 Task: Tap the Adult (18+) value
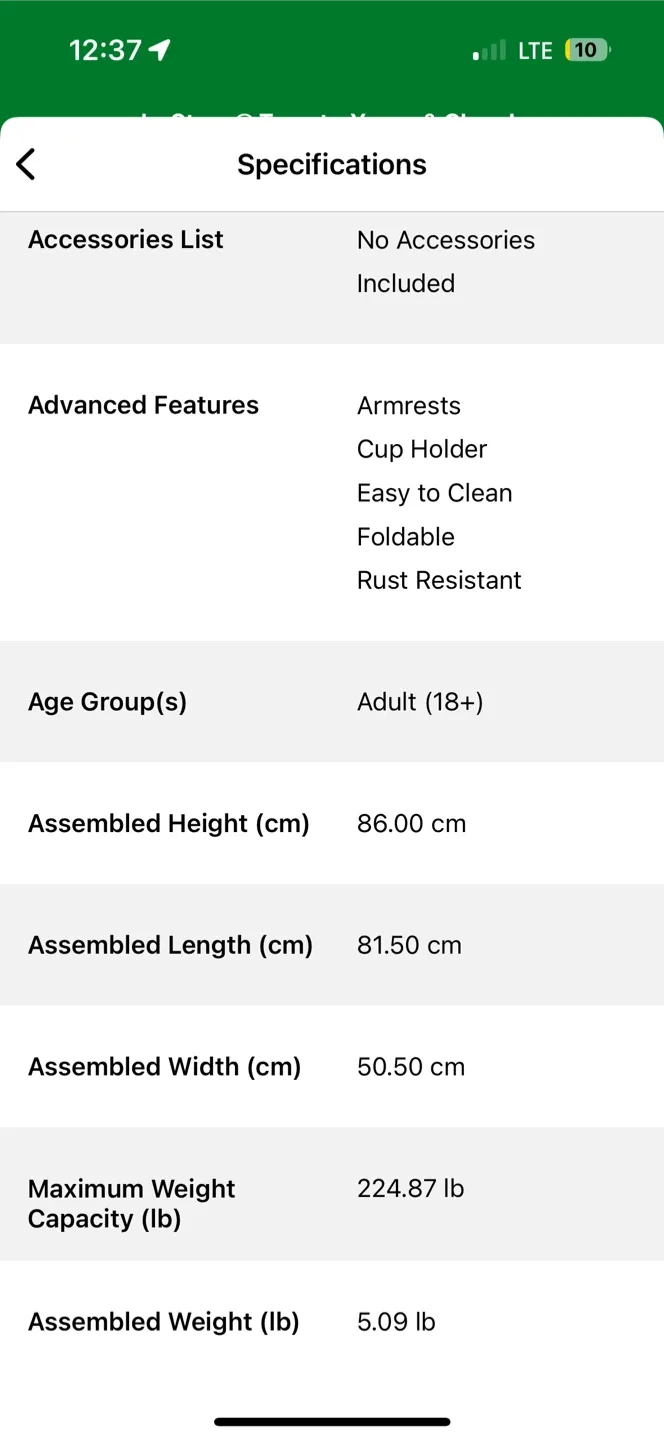click(x=420, y=702)
